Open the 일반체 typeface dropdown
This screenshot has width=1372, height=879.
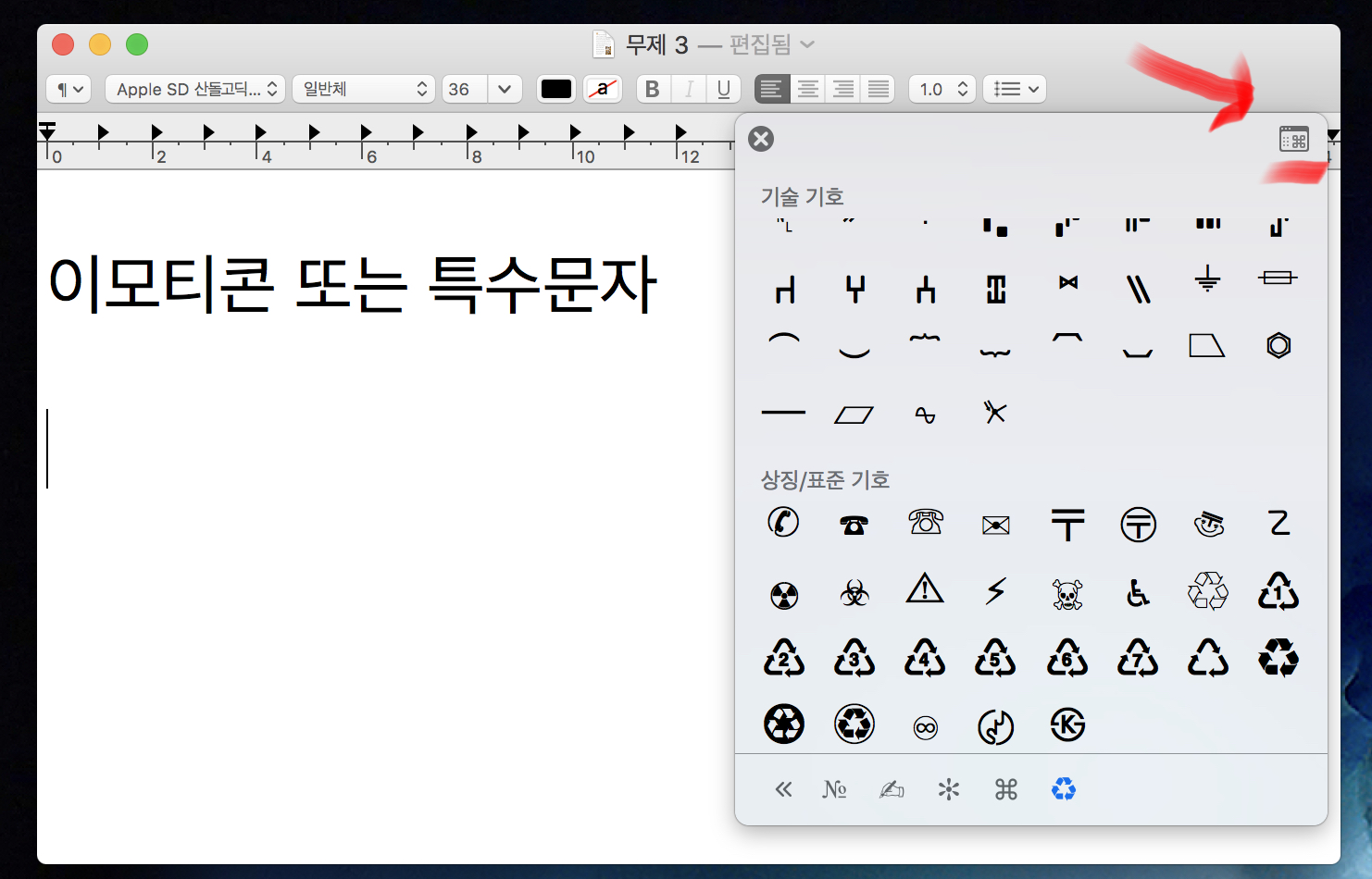363,89
